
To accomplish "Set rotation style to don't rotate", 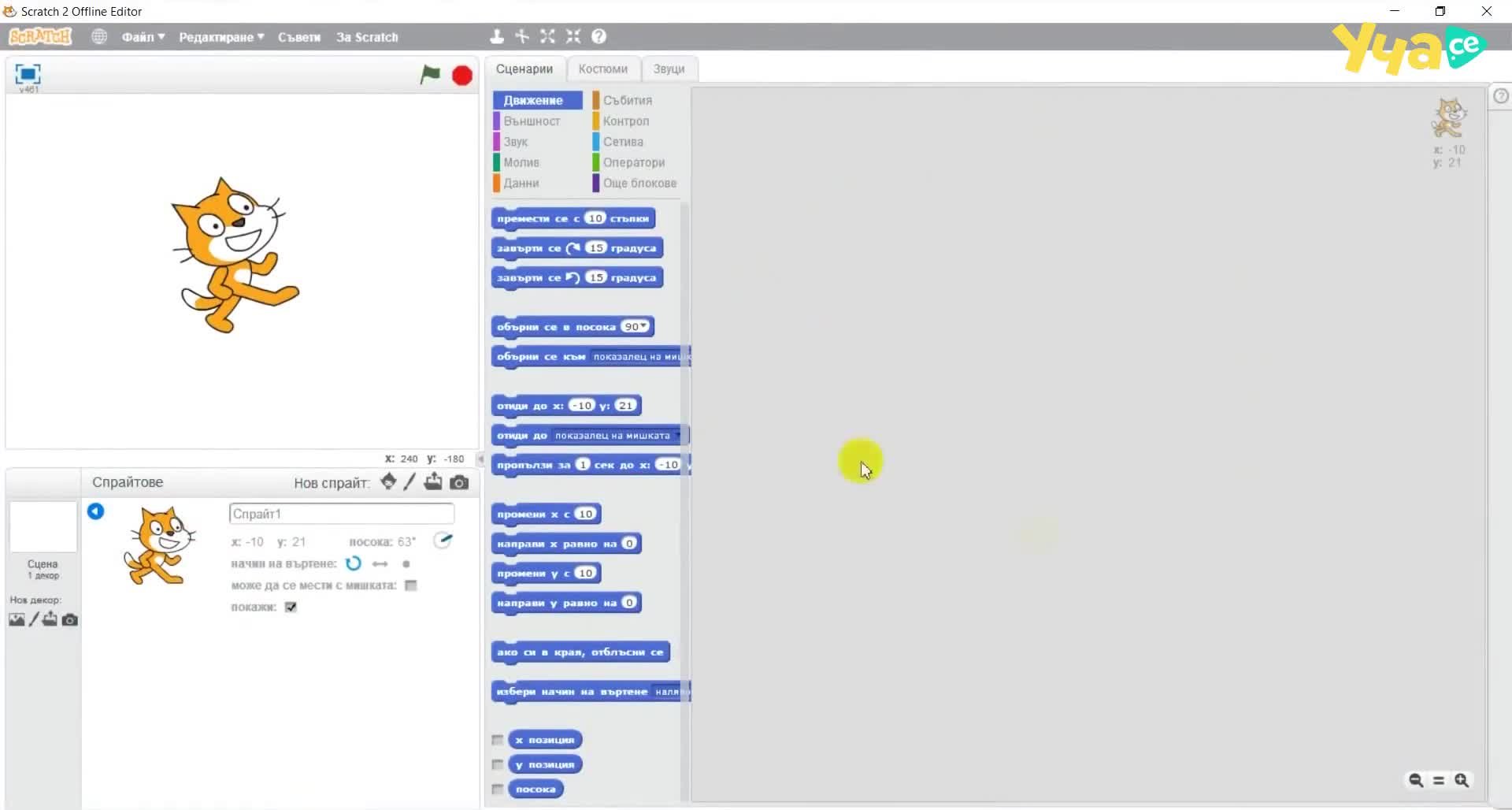I will (x=406, y=564).
